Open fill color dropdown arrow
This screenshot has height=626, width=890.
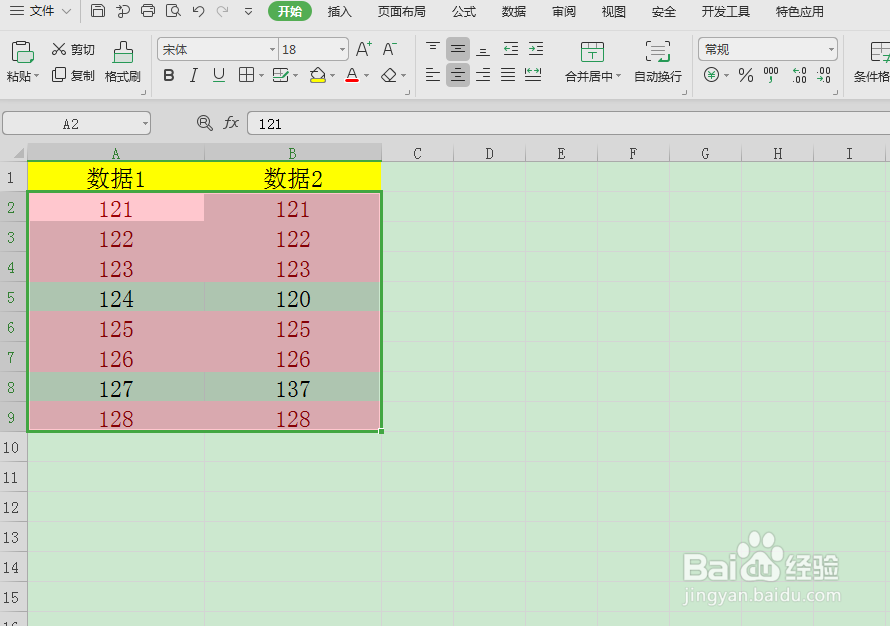(333, 75)
